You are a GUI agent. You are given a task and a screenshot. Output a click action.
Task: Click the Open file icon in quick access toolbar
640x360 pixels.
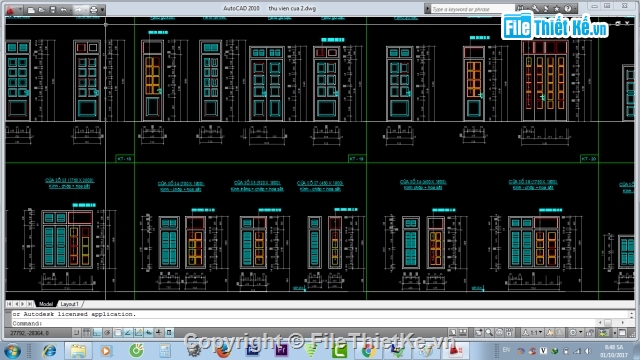[42, 10]
